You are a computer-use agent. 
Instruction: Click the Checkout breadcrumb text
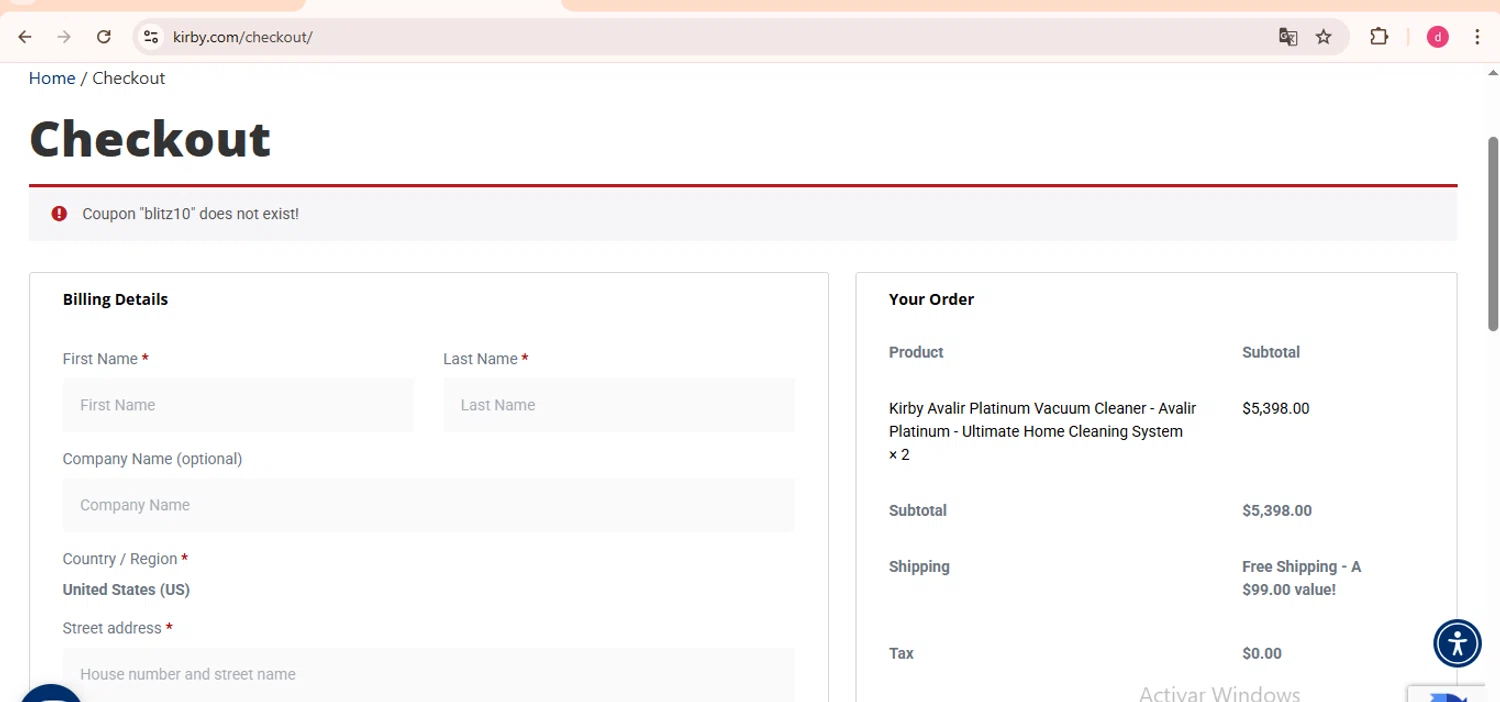coord(128,78)
